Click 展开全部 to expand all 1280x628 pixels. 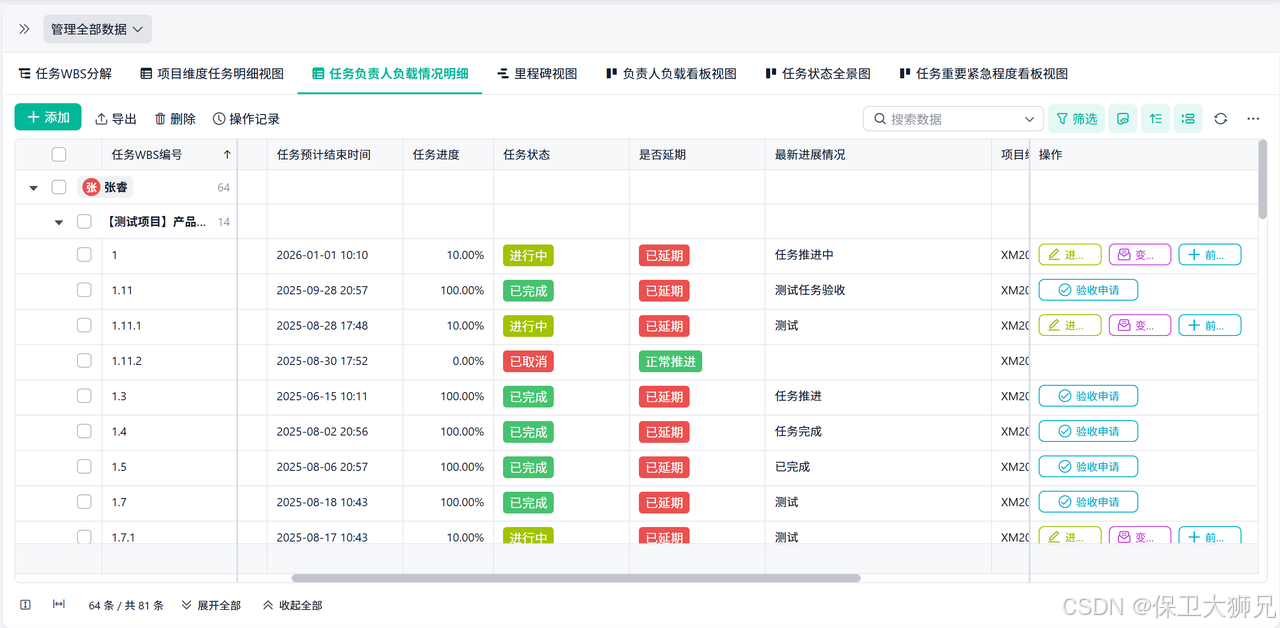click(211, 605)
